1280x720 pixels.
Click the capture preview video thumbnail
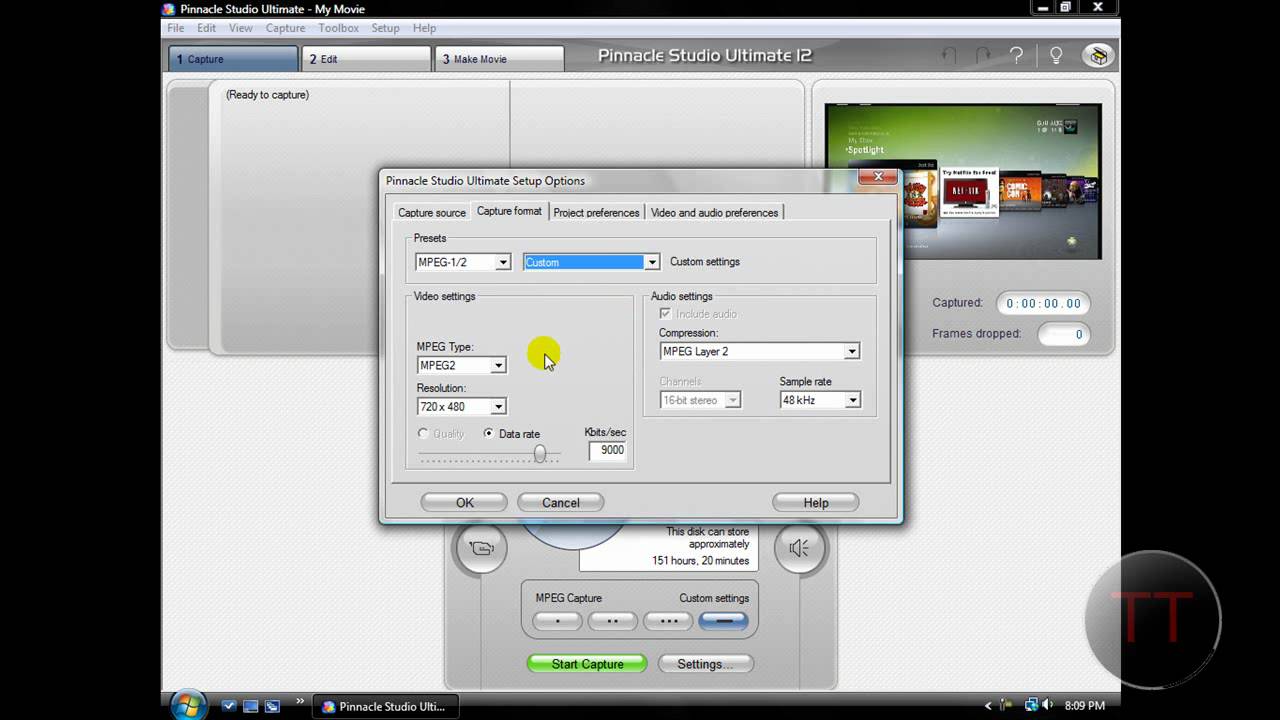tap(962, 181)
